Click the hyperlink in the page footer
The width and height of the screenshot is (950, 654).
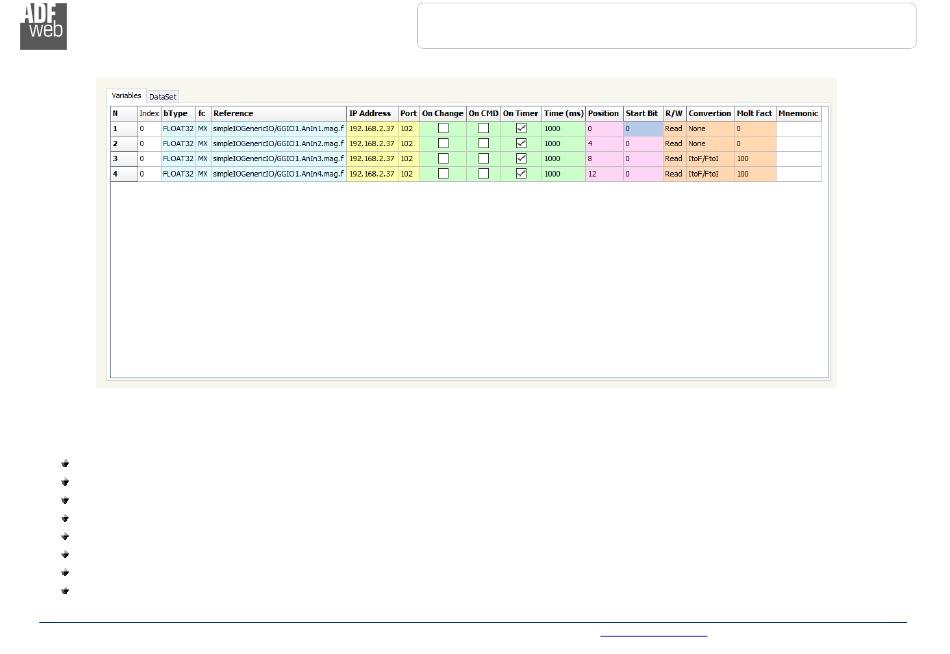coord(653,634)
